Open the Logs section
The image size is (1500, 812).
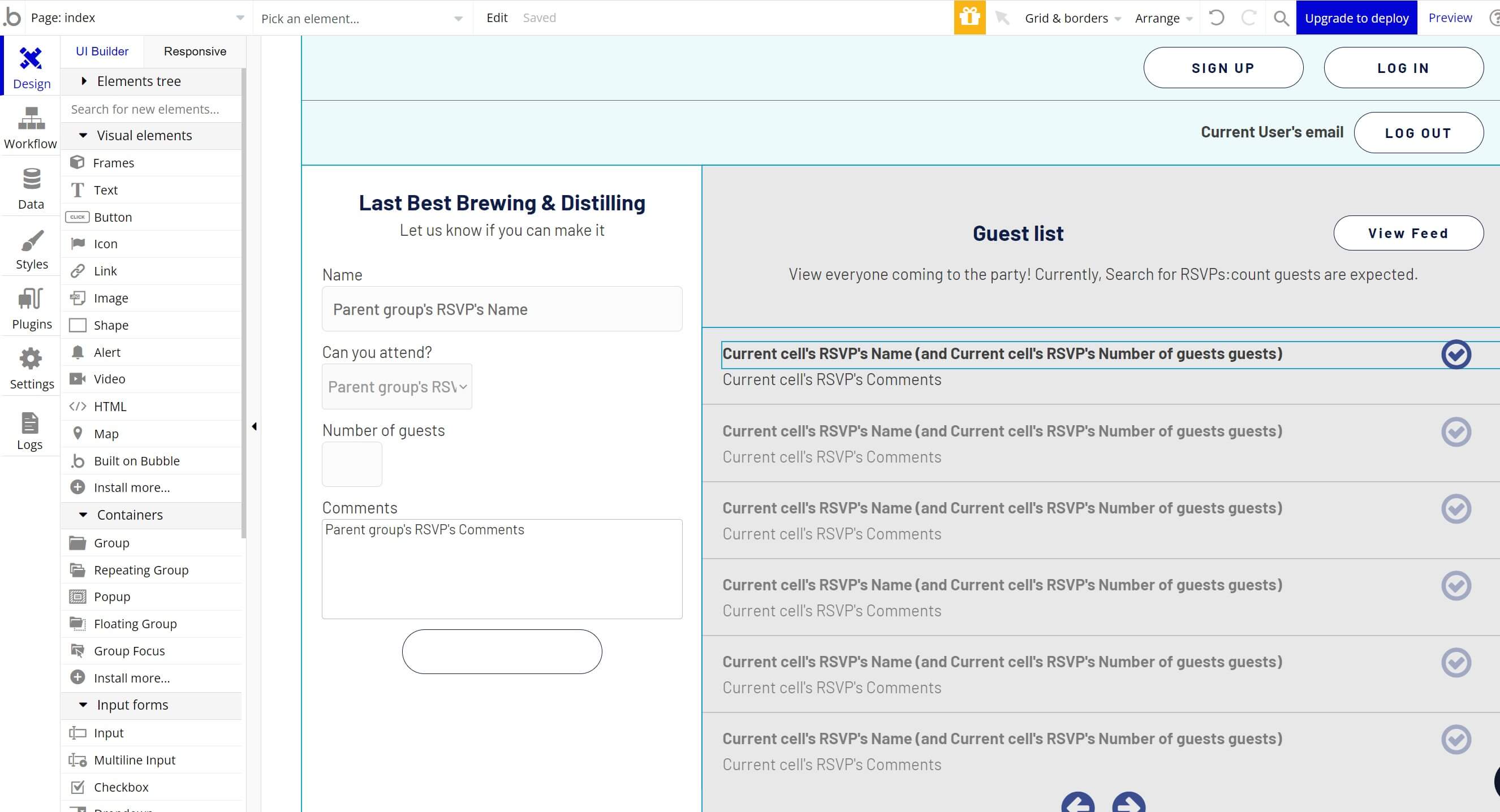(x=30, y=430)
